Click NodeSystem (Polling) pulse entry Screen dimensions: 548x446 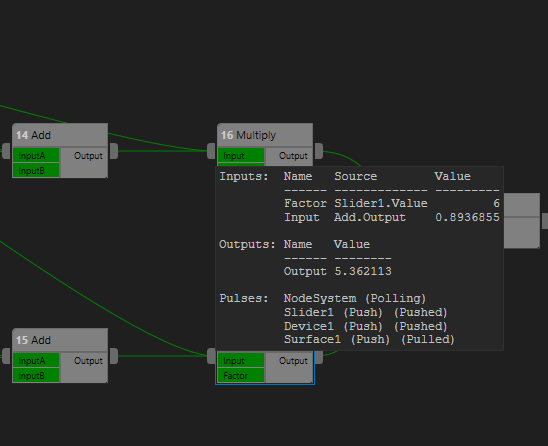point(355,298)
